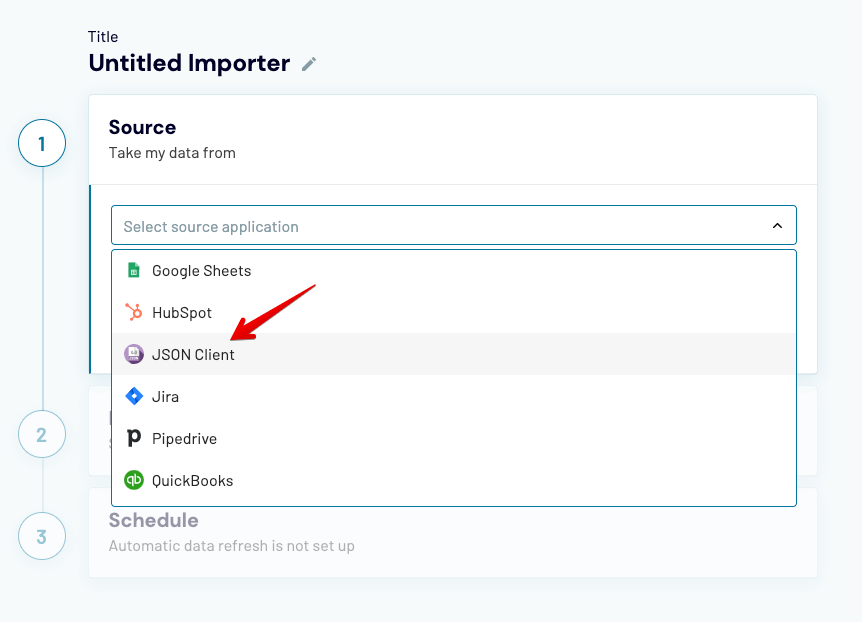Image resolution: width=862 pixels, height=622 pixels.
Task: Click the QuickBooks circle logo icon
Action: tap(135, 480)
